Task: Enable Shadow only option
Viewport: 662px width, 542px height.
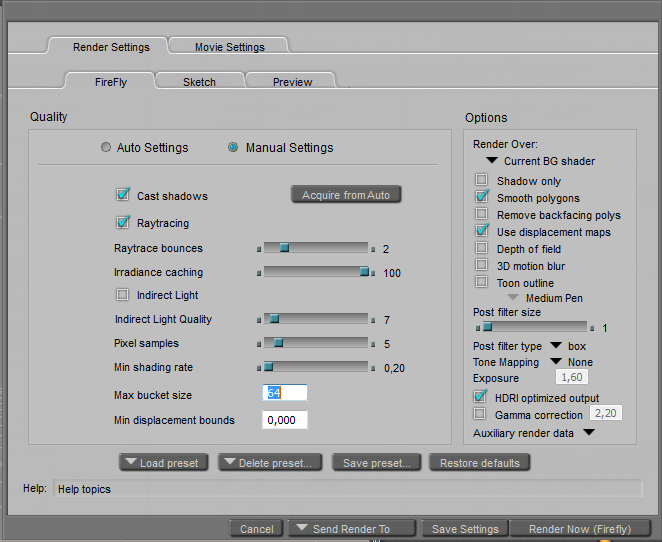Action: pyautogui.click(x=481, y=180)
